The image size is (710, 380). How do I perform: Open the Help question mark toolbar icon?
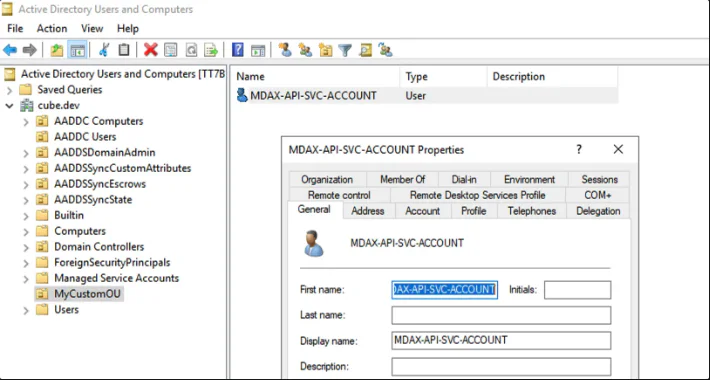point(237,50)
